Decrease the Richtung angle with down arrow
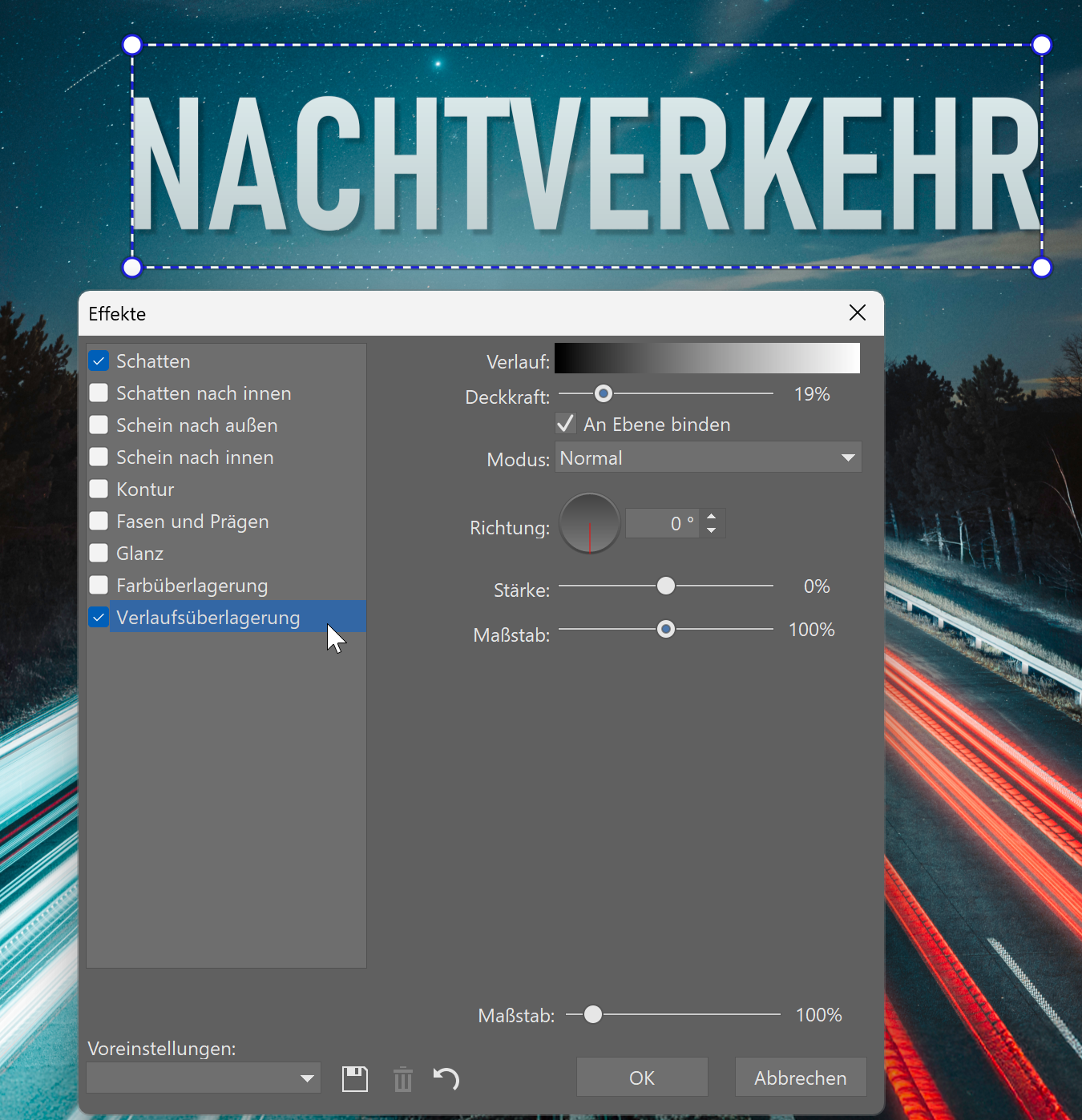The width and height of the screenshot is (1082, 1120). pos(712,531)
